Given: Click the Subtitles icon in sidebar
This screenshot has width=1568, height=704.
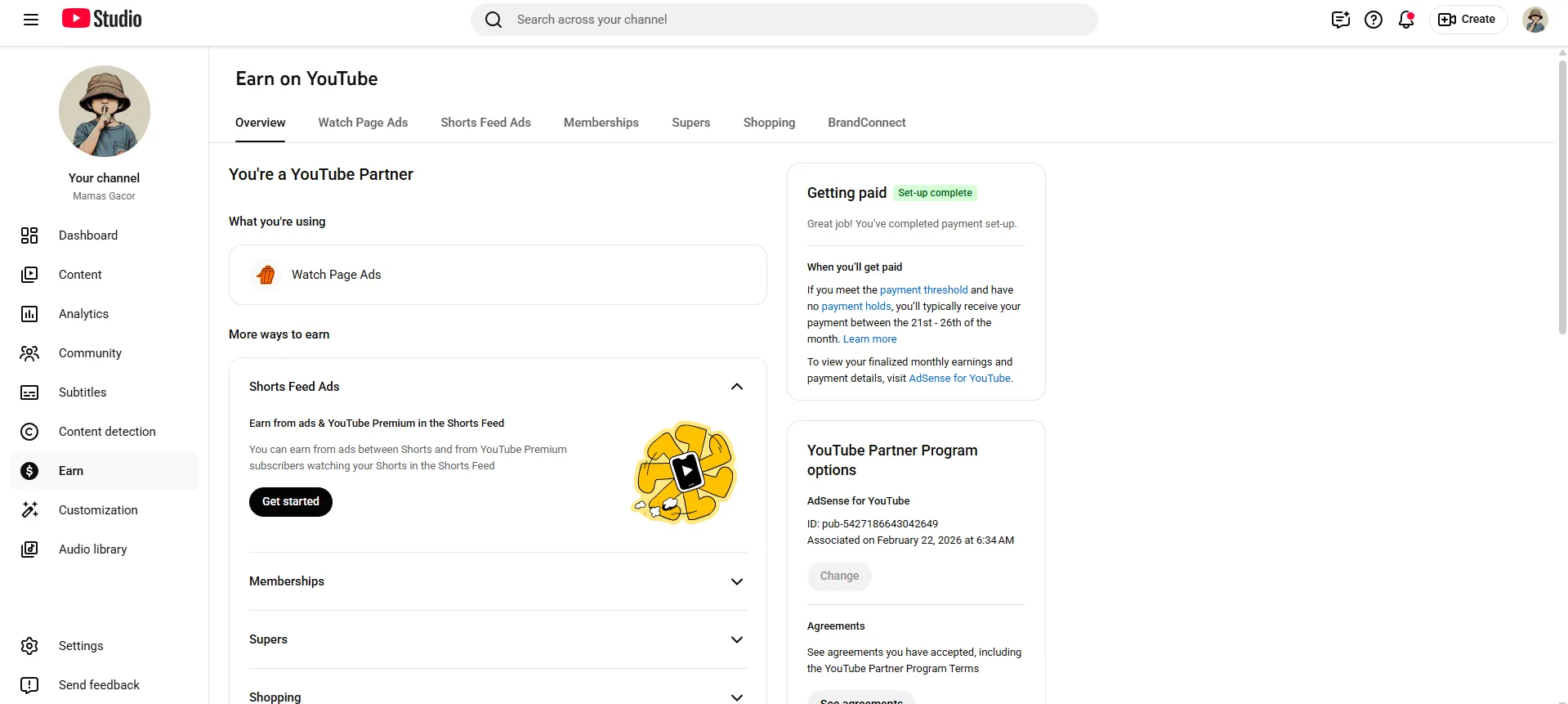Looking at the screenshot, I should pyautogui.click(x=29, y=392).
